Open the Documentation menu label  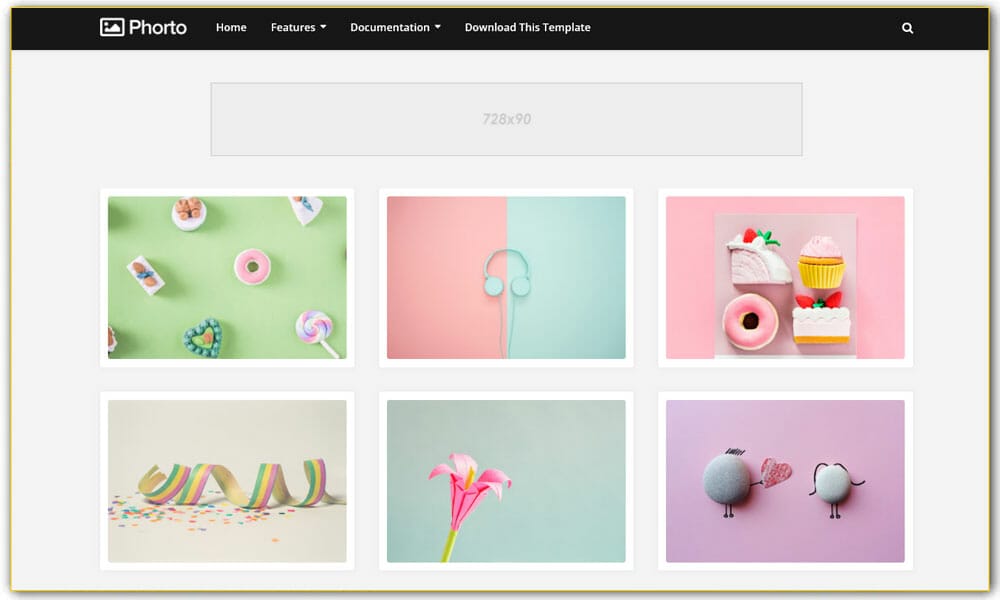(390, 27)
